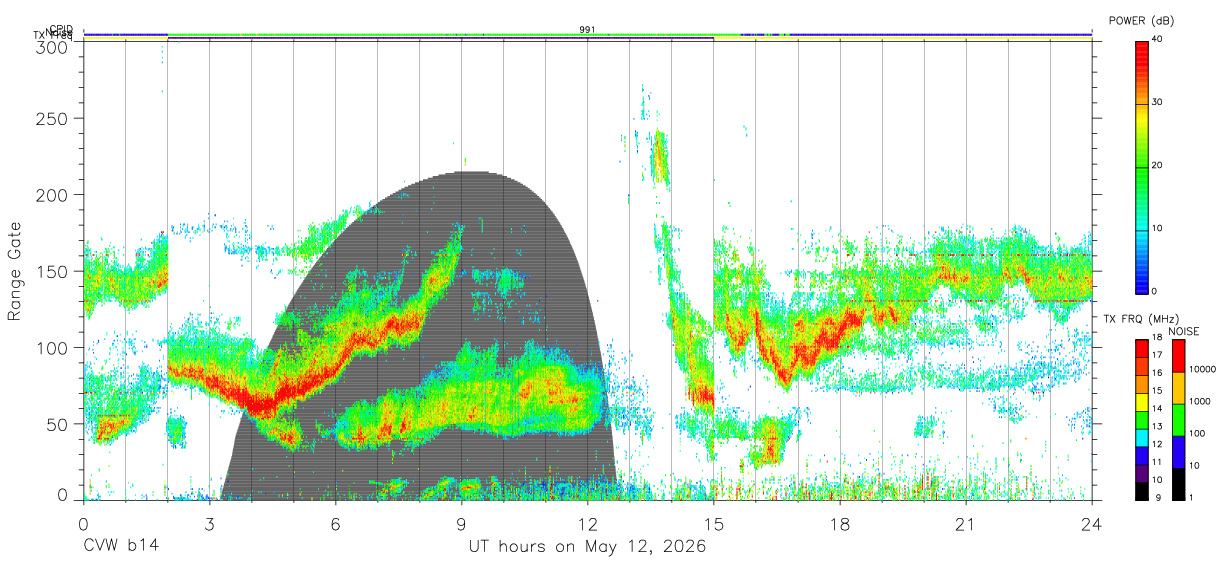Click the CPID label at the top left

[x=62, y=29]
